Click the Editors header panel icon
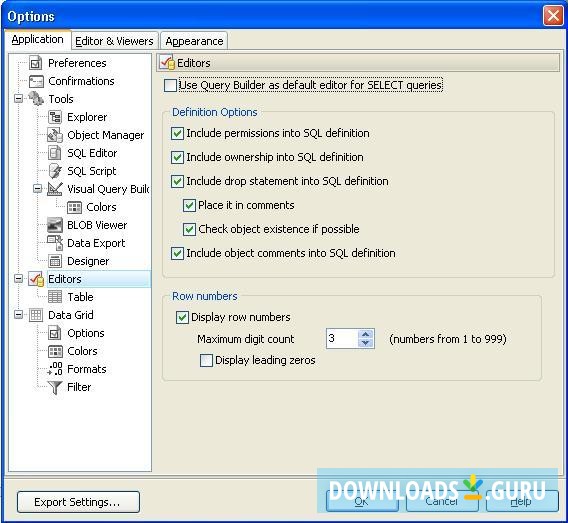 [x=167, y=63]
